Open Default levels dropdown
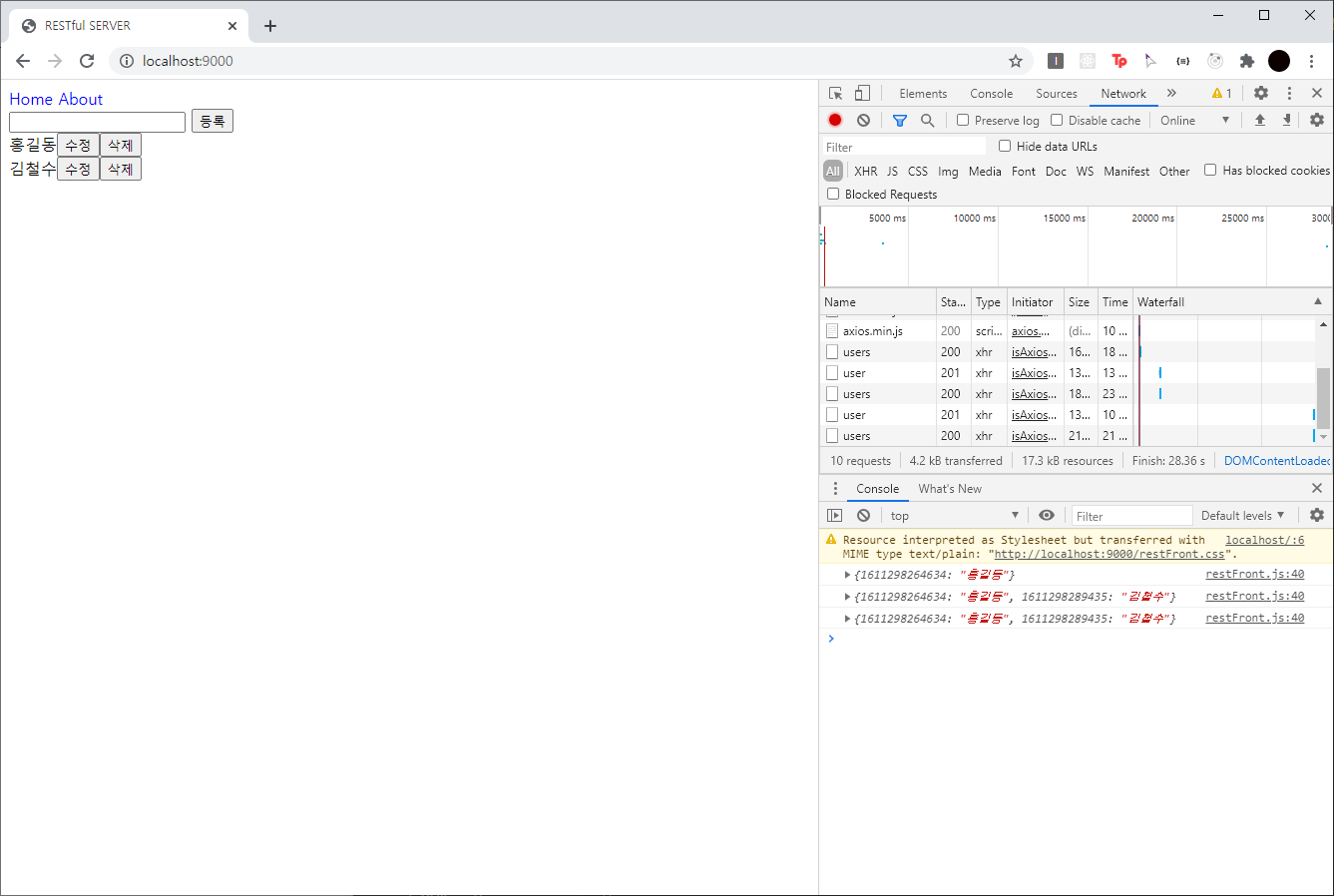The image size is (1334, 896). click(x=1243, y=516)
